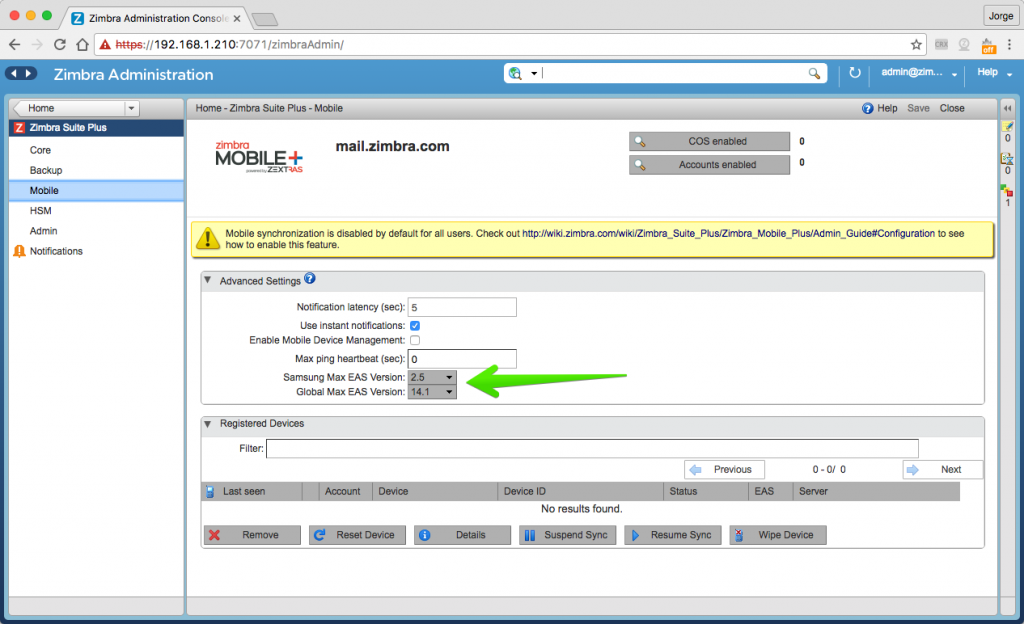This screenshot has width=1024, height=624.
Task: Go to Next page of devices
Action: tap(942, 470)
